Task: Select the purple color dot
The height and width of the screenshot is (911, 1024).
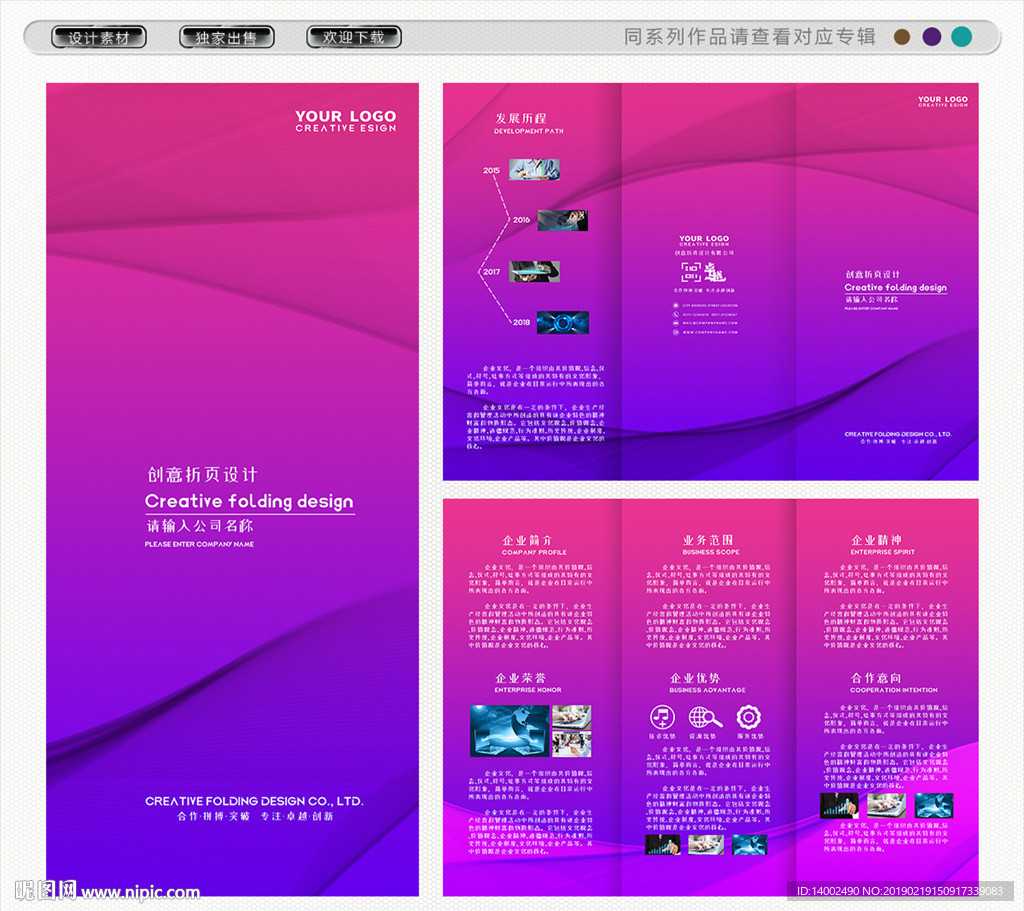Action: point(932,37)
